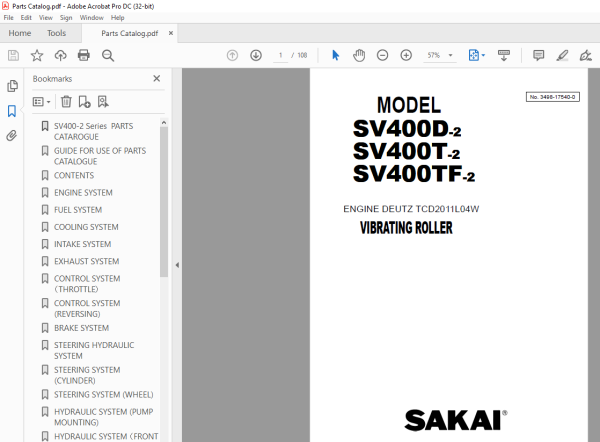This screenshot has width=600, height=442.
Task: Add a new bookmark
Action: tap(84, 101)
